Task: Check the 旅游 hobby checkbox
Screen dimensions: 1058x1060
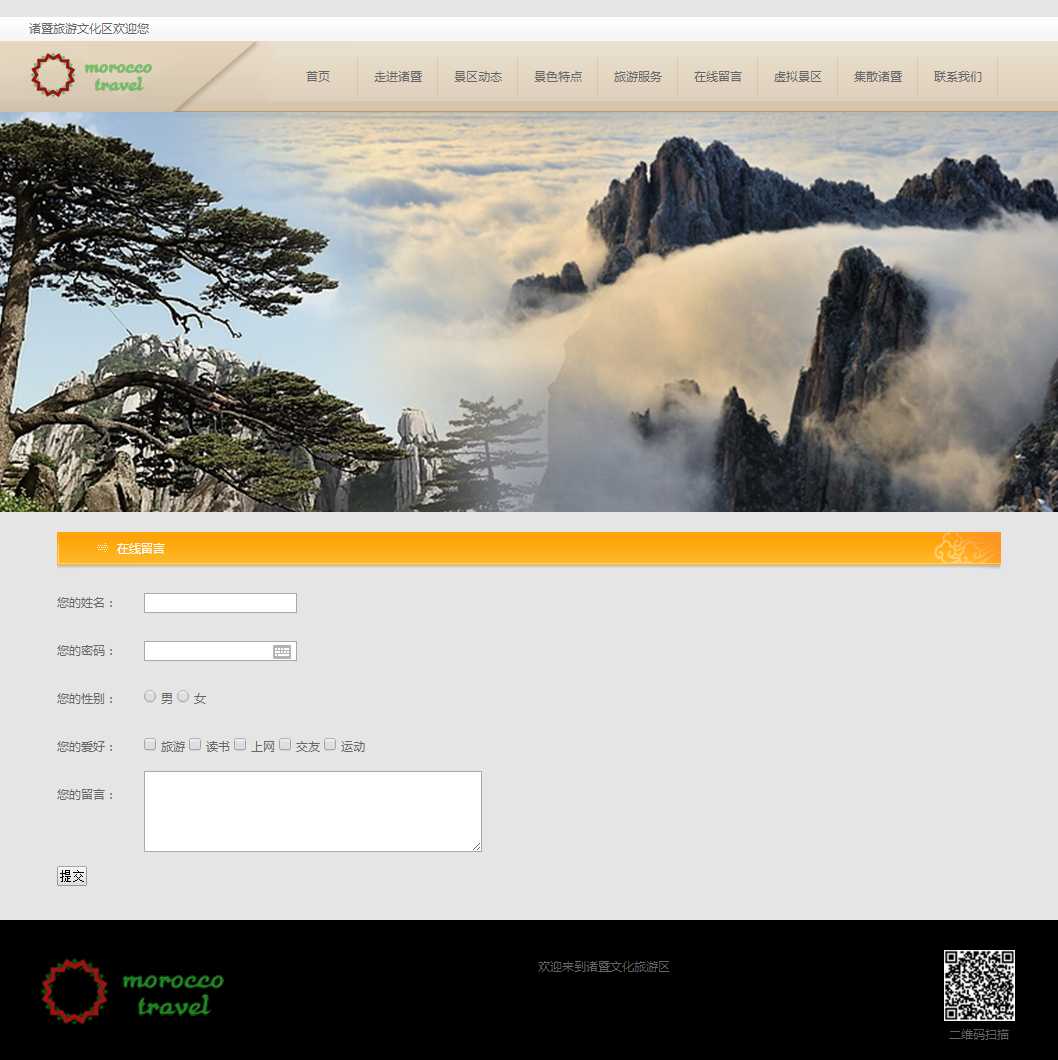Action: point(150,744)
